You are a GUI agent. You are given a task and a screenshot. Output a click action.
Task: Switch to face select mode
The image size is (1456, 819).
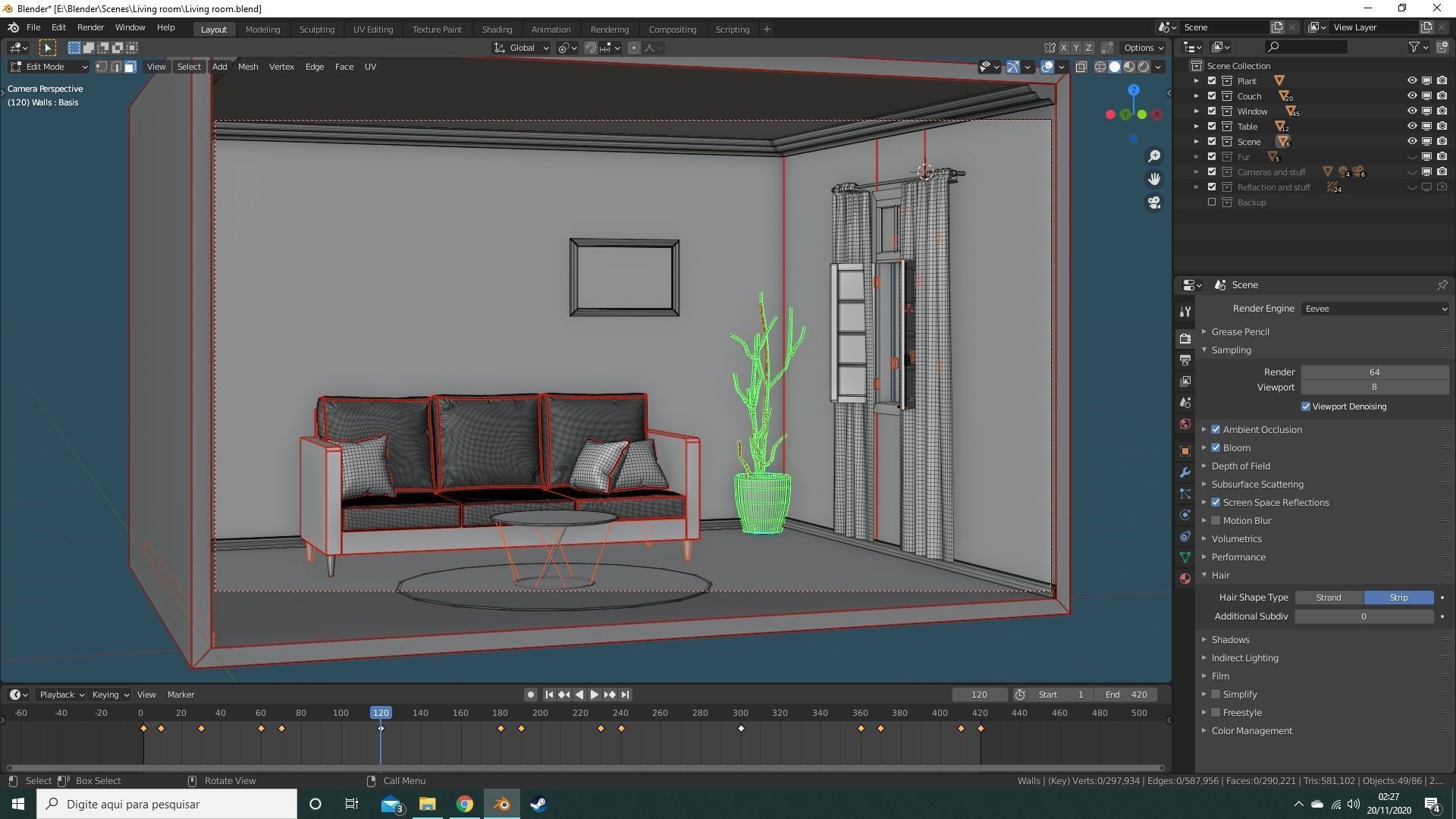tap(130, 67)
